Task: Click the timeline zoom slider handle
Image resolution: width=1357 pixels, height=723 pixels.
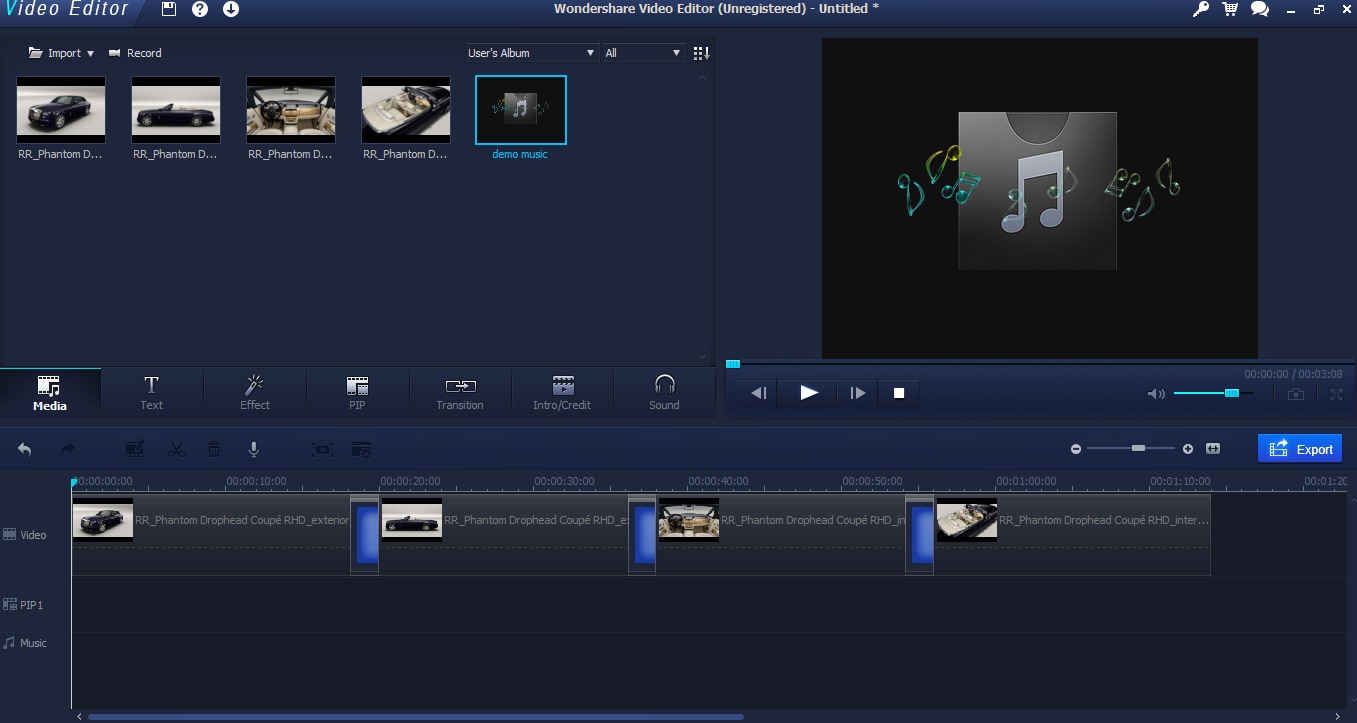Action: pyautogui.click(x=1138, y=449)
